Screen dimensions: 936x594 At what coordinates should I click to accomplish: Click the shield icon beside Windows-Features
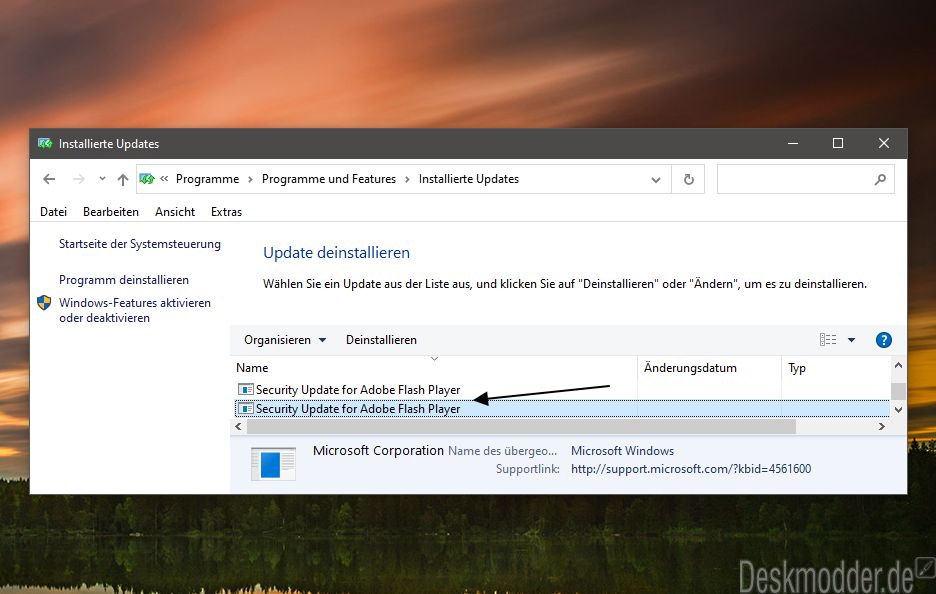(x=44, y=303)
